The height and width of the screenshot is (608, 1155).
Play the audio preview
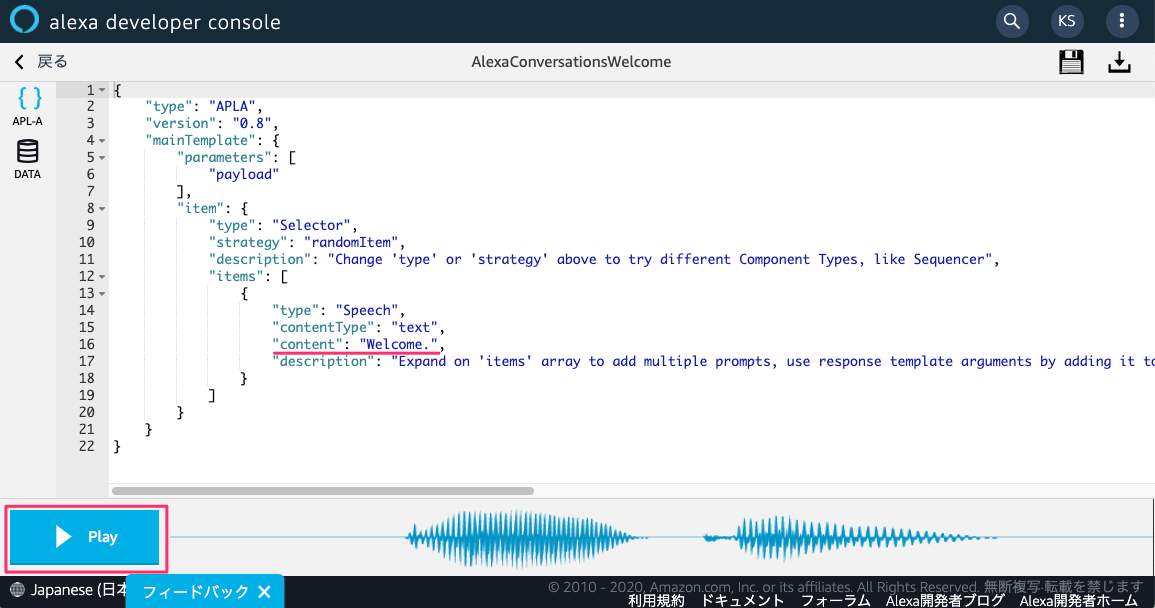click(x=85, y=537)
